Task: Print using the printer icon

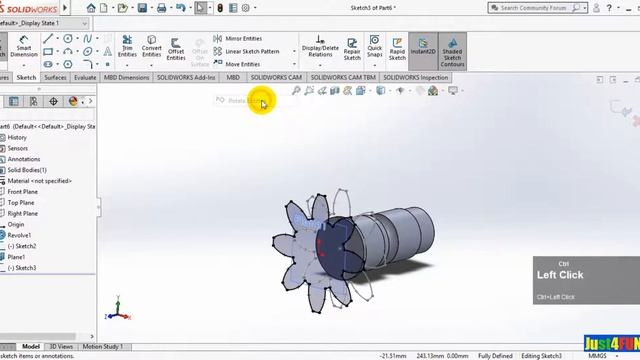Action: 162,8
